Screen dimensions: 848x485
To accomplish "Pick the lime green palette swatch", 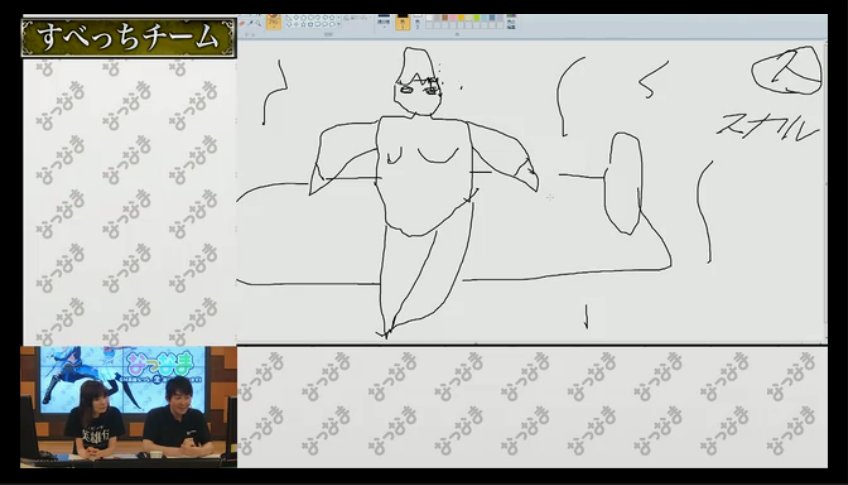I will (476, 17).
